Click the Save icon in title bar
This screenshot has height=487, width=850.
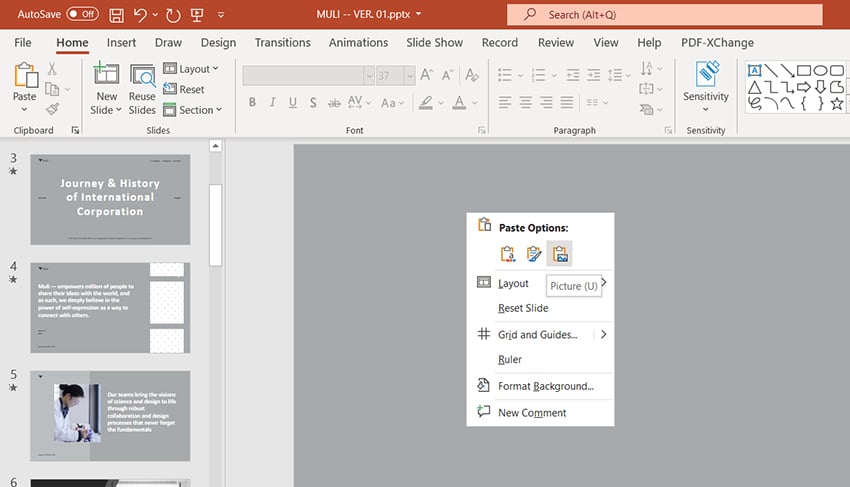pos(117,15)
